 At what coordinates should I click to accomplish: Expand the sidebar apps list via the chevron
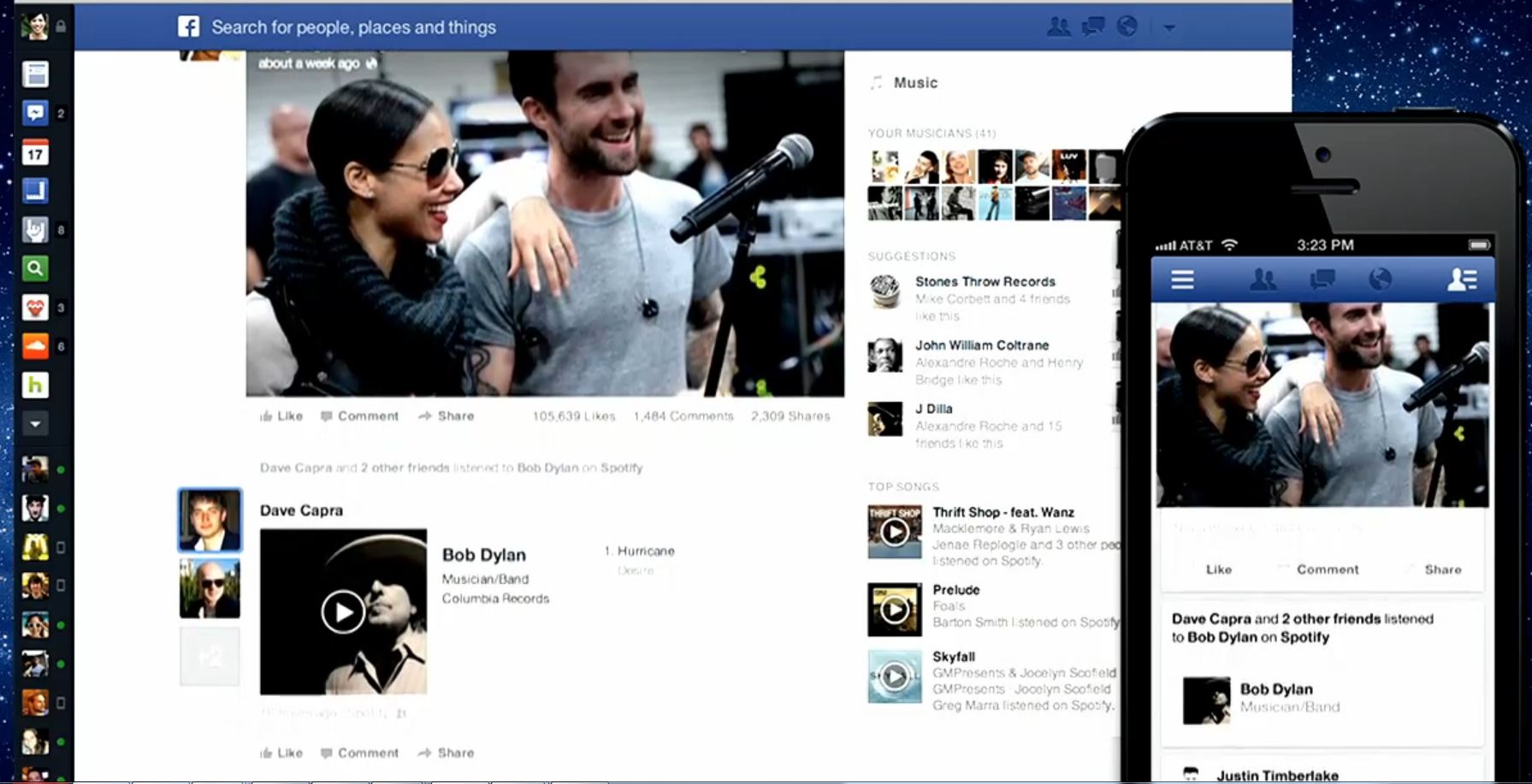pyautogui.click(x=34, y=422)
